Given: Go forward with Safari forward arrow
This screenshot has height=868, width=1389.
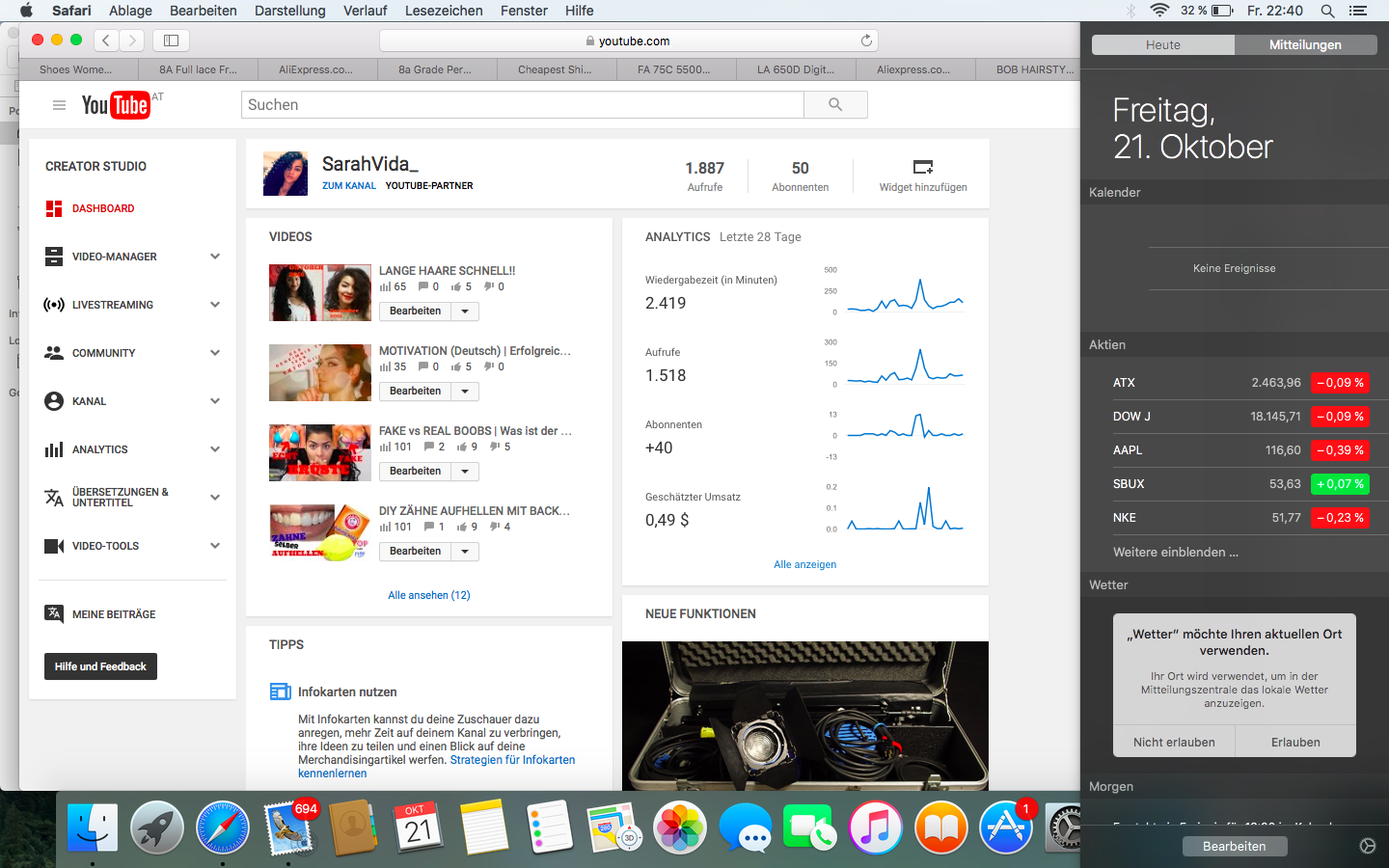Looking at the screenshot, I should [132, 41].
